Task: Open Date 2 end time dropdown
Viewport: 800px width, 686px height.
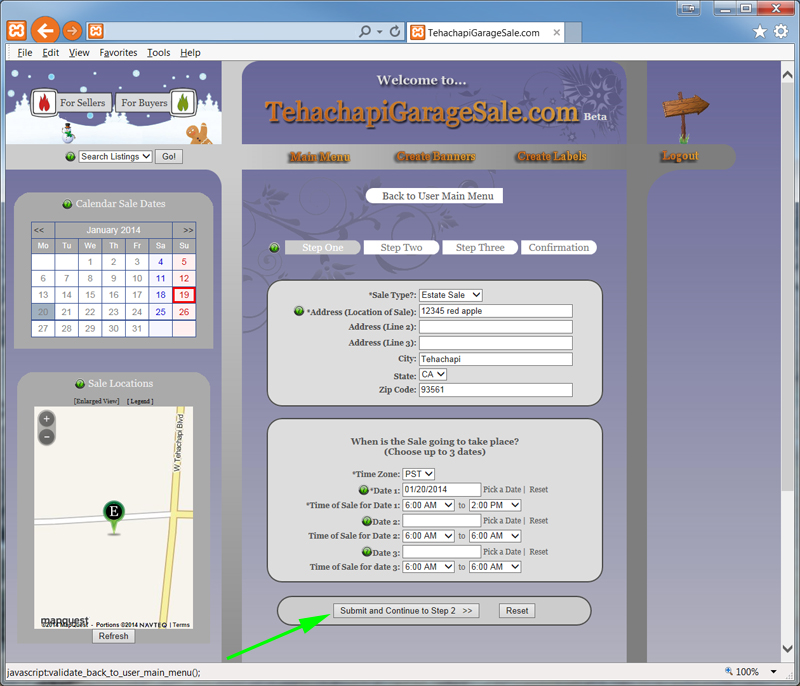Action: pos(495,536)
